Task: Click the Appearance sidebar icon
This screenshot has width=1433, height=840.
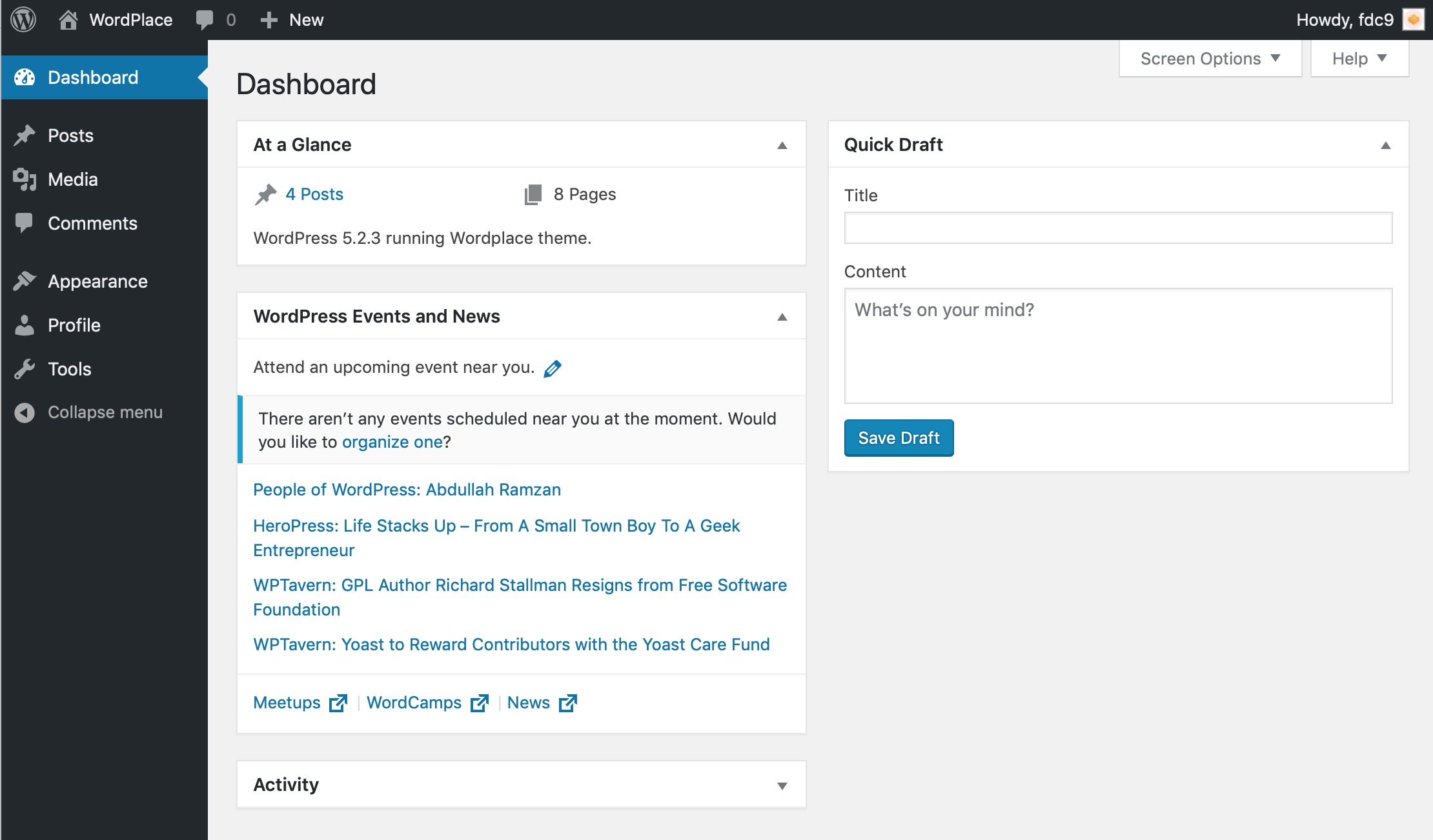Action: pyautogui.click(x=26, y=281)
